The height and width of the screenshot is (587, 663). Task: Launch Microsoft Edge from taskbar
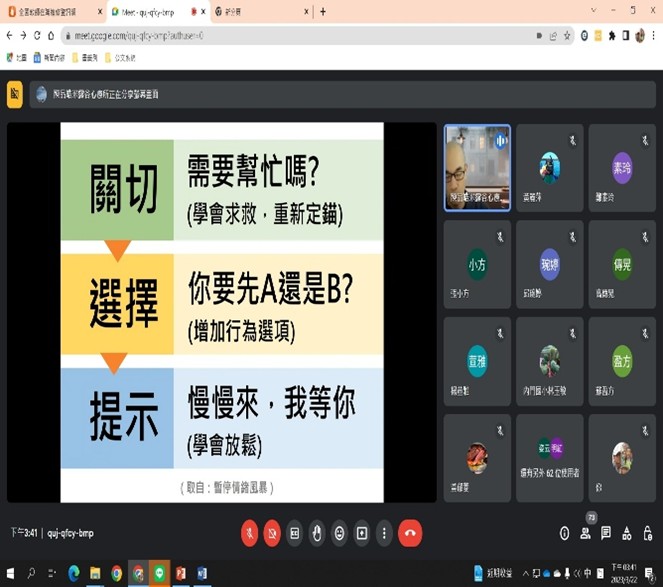(74, 573)
